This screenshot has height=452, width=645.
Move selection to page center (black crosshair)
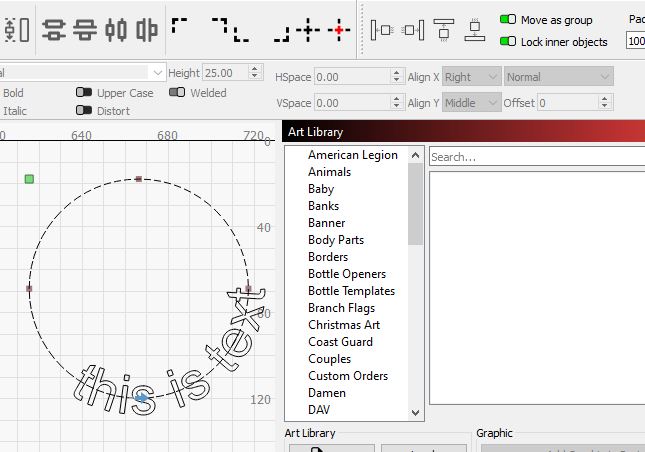click(308, 30)
